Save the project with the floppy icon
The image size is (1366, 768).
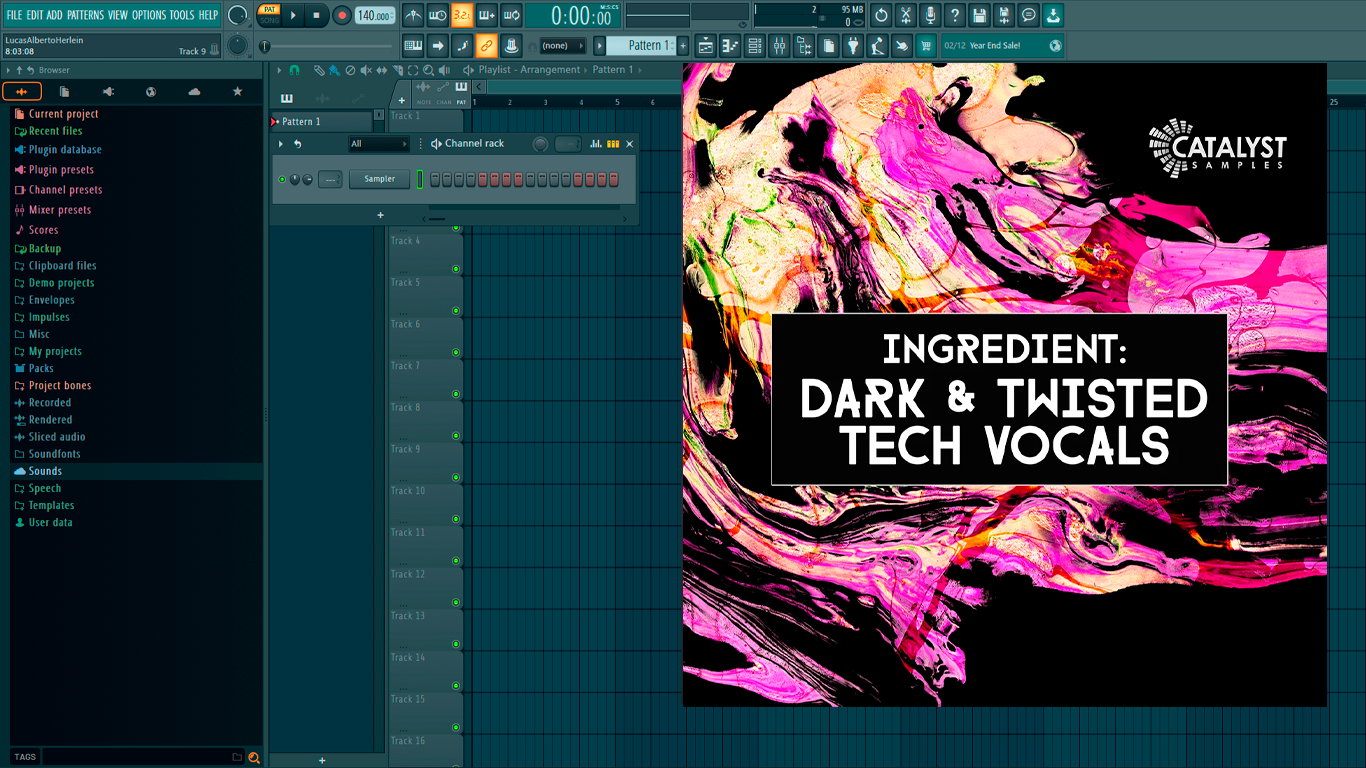(x=979, y=15)
